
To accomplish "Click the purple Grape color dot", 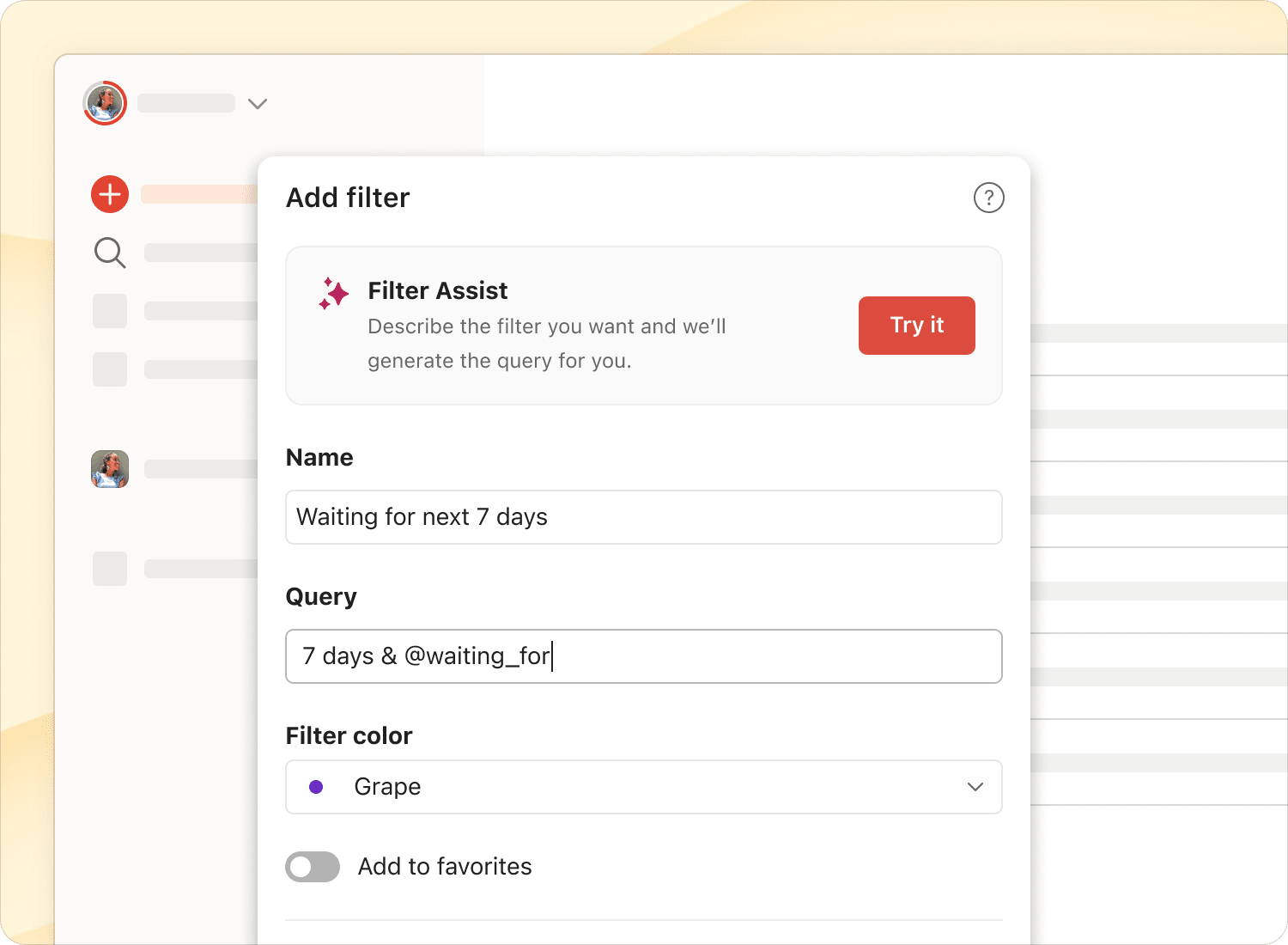I will point(316,787).
